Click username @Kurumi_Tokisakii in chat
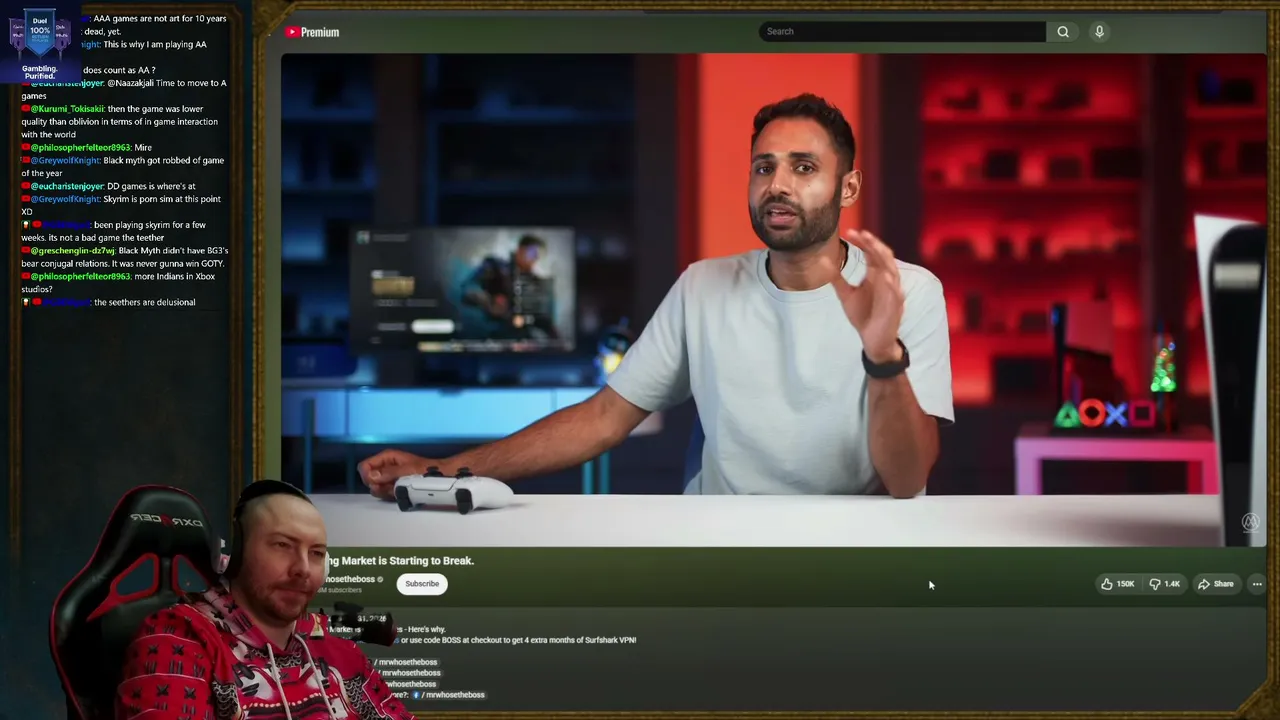 [68, 109]
